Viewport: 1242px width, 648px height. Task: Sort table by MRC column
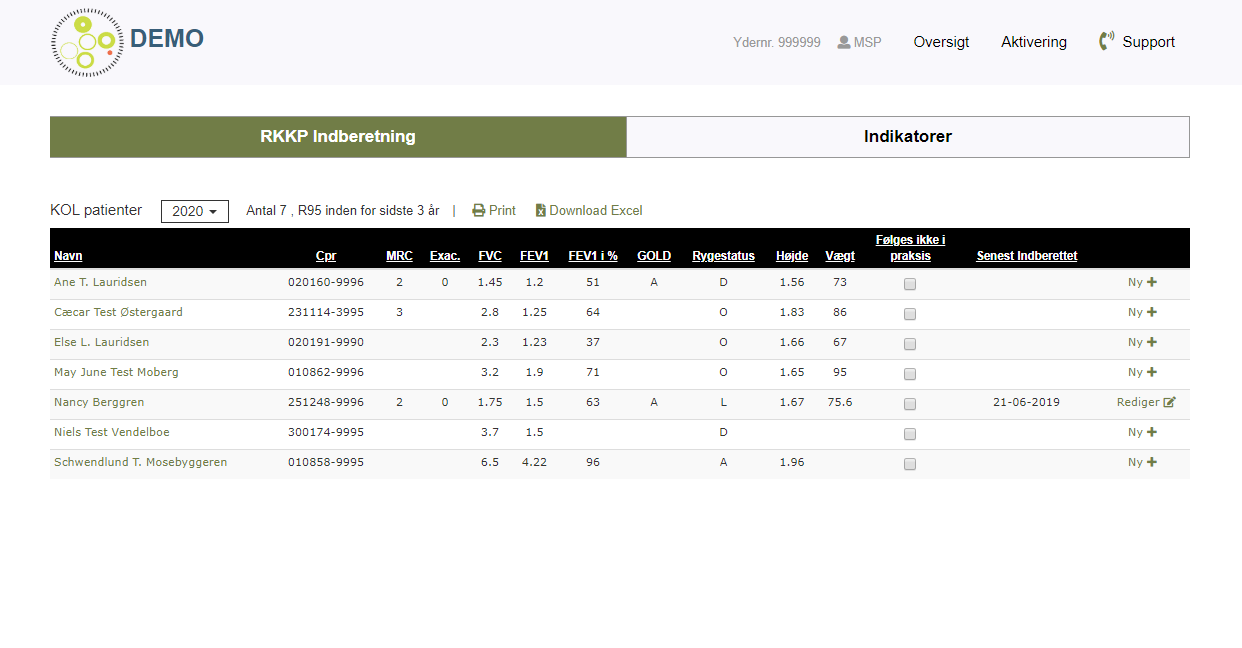click(399, 256)
